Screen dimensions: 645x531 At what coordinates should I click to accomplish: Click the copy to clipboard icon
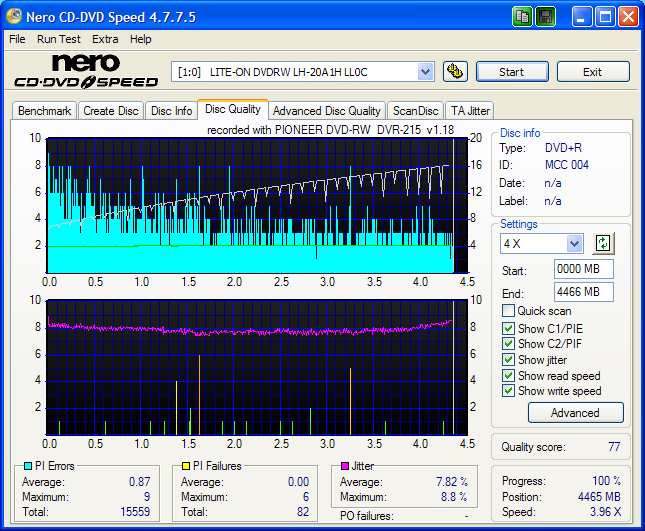(x=523, y=16)
